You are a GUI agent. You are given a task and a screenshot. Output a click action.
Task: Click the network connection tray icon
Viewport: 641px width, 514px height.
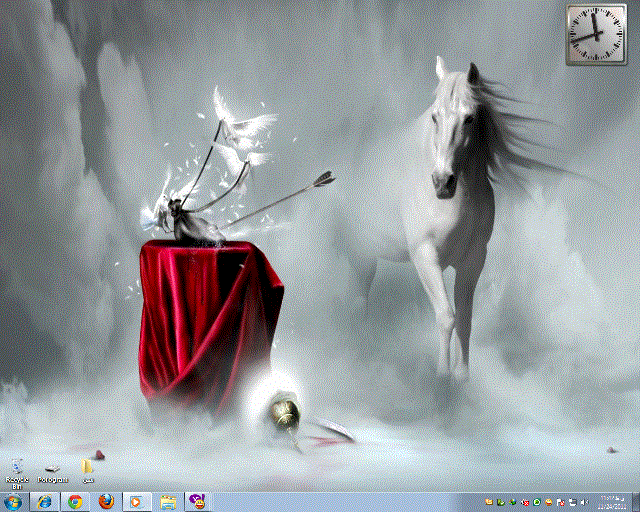pyautogui.click(x=572, y=502)
